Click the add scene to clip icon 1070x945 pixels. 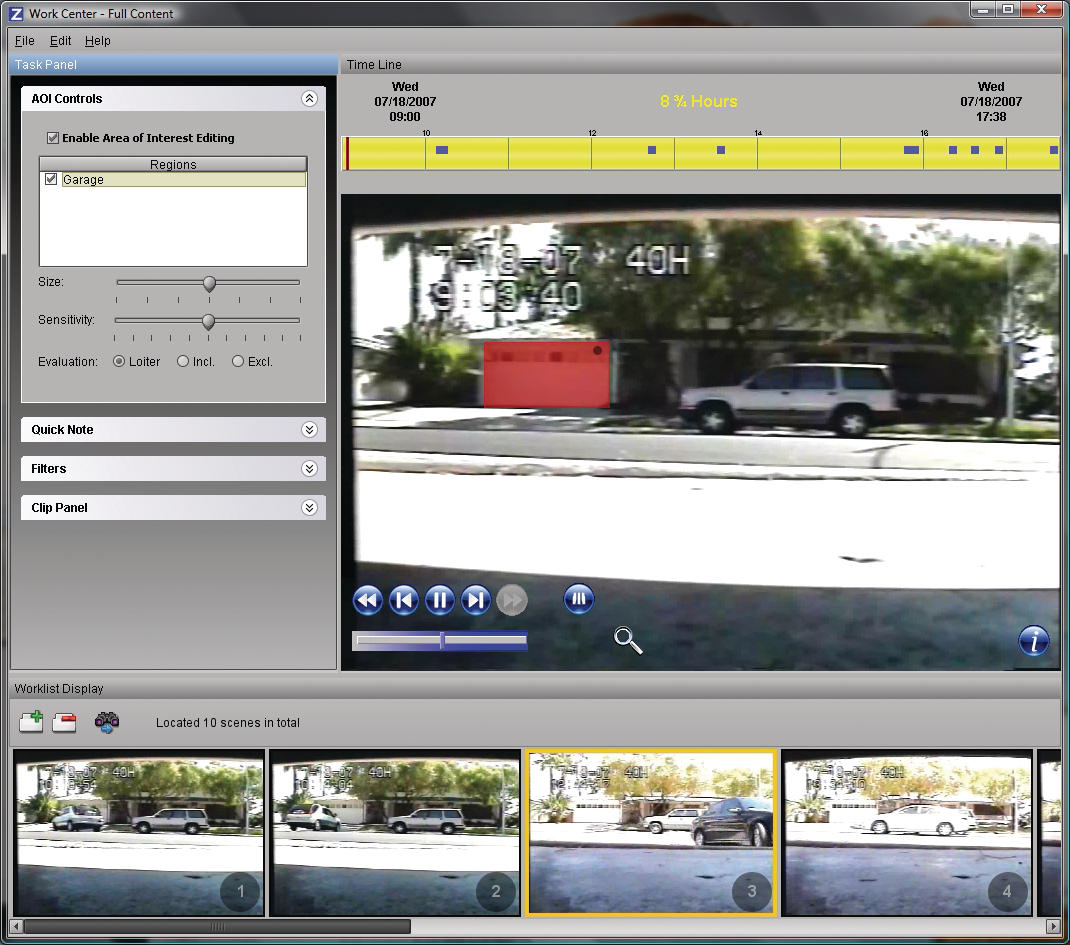30,722
